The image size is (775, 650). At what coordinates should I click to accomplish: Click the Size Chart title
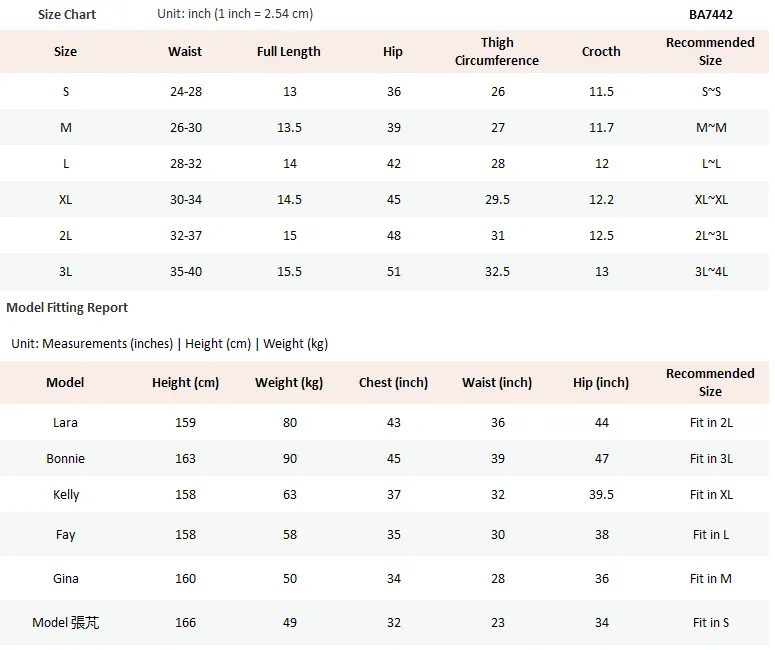67,15
